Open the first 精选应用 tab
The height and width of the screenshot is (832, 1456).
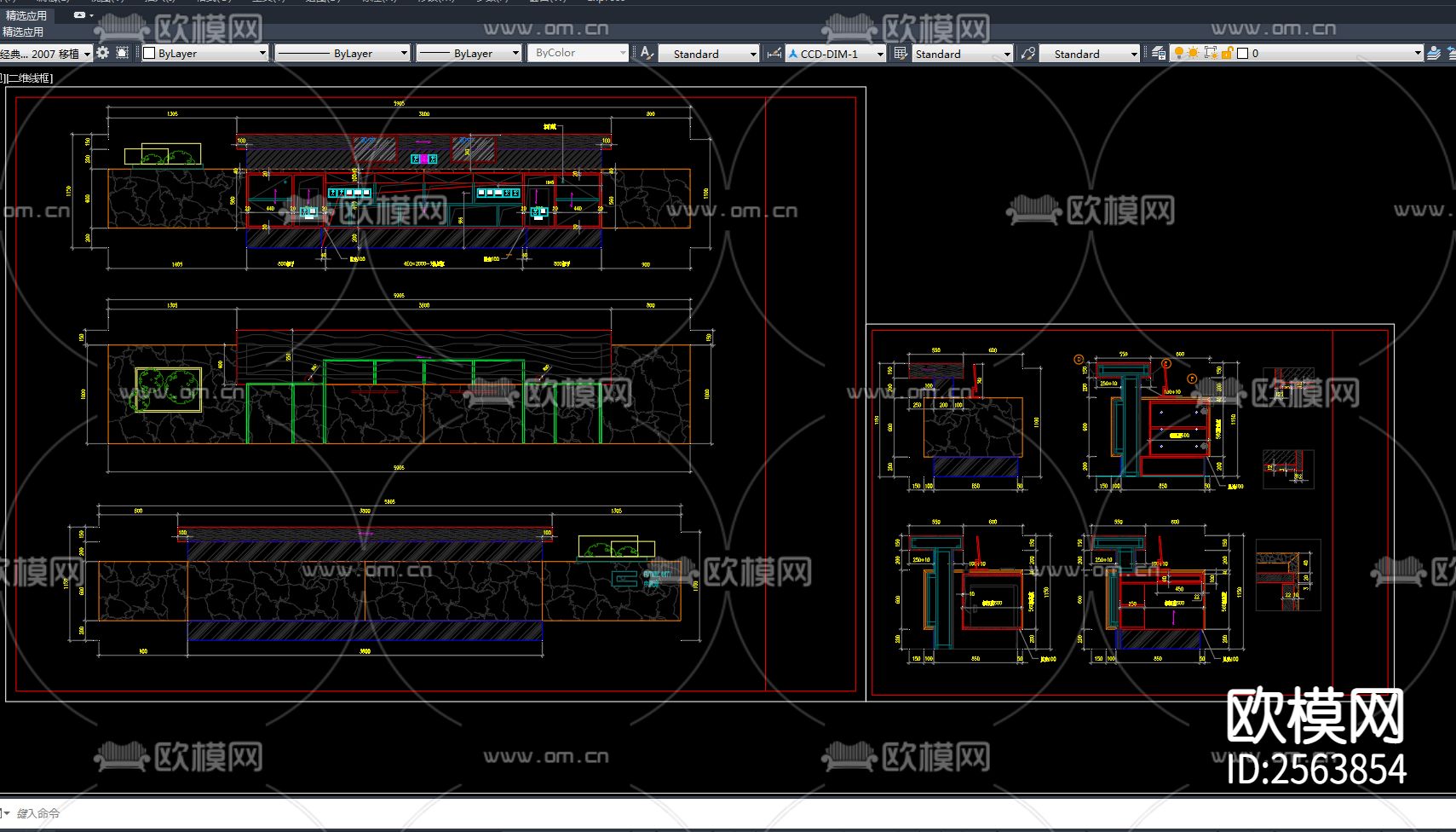26,15
